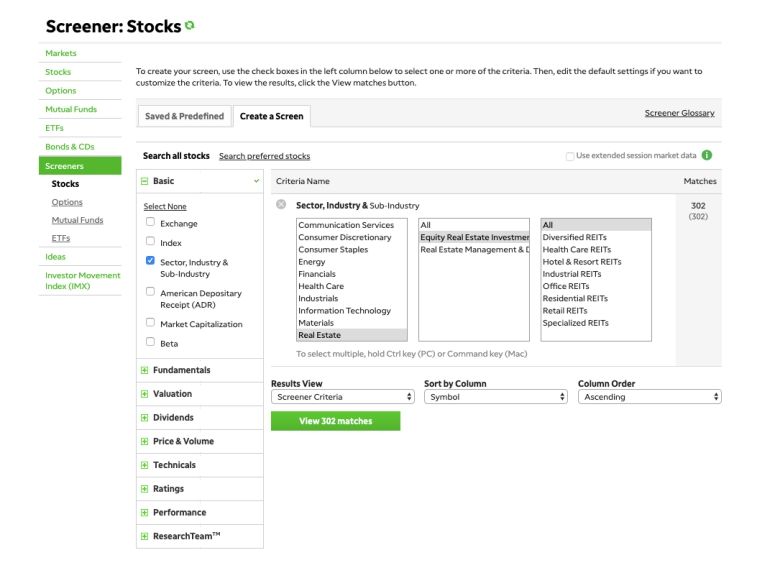Viewport: 775px width, 568px height.
Task: Toggle Use extended session market data checkbox
Action: tap(570, 156)
